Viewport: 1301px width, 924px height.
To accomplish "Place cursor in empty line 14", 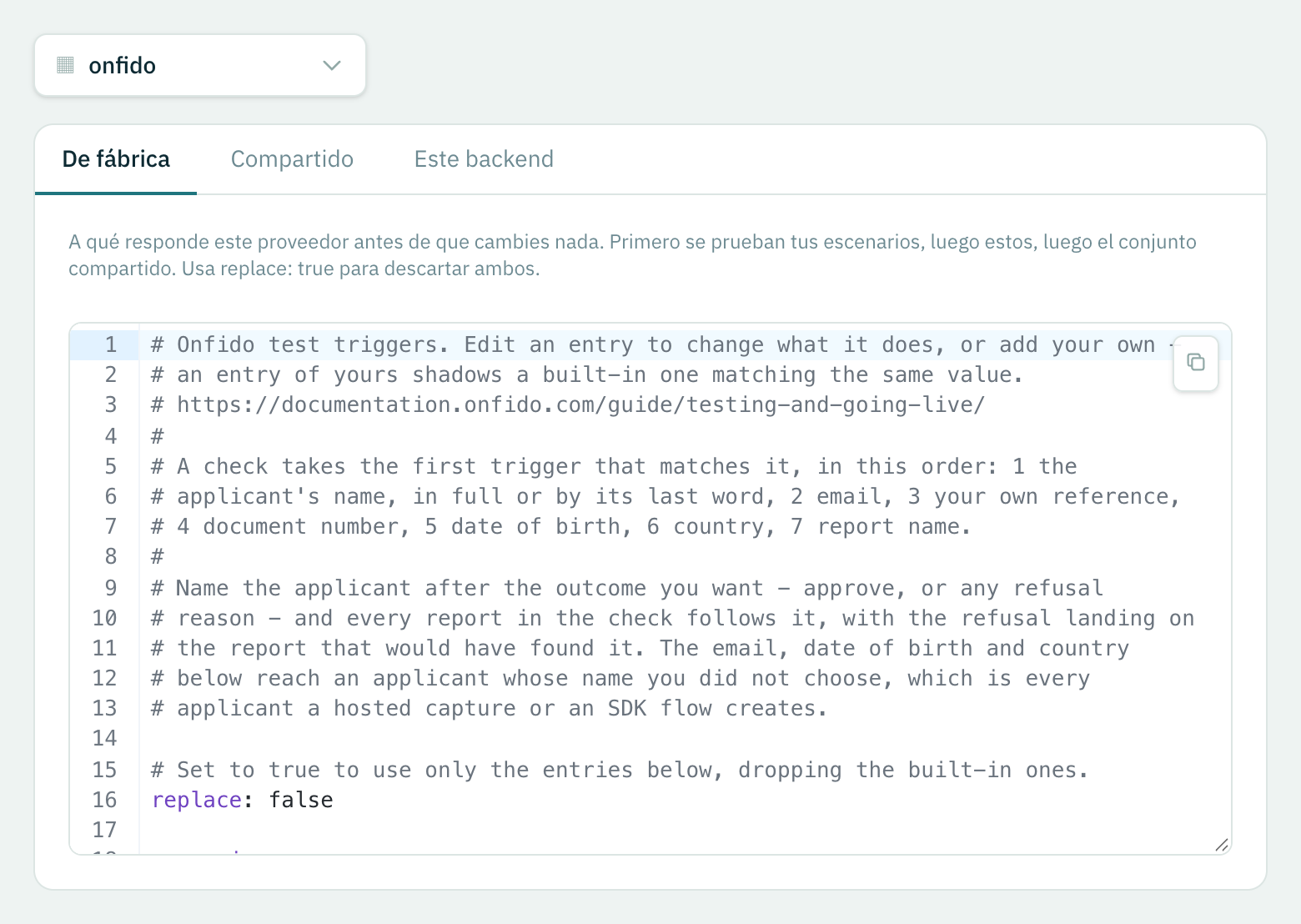I will pyautogui.click(x=684, y=739).
